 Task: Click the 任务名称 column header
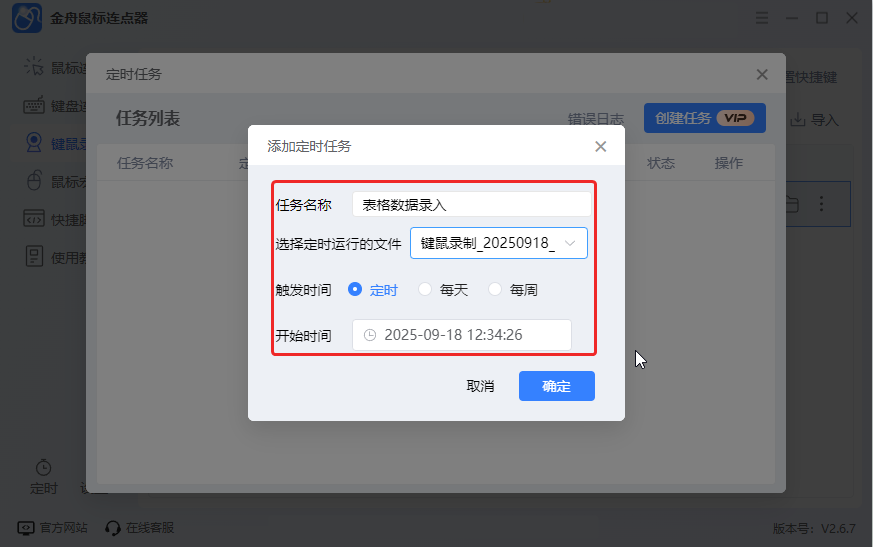[145, 163]
